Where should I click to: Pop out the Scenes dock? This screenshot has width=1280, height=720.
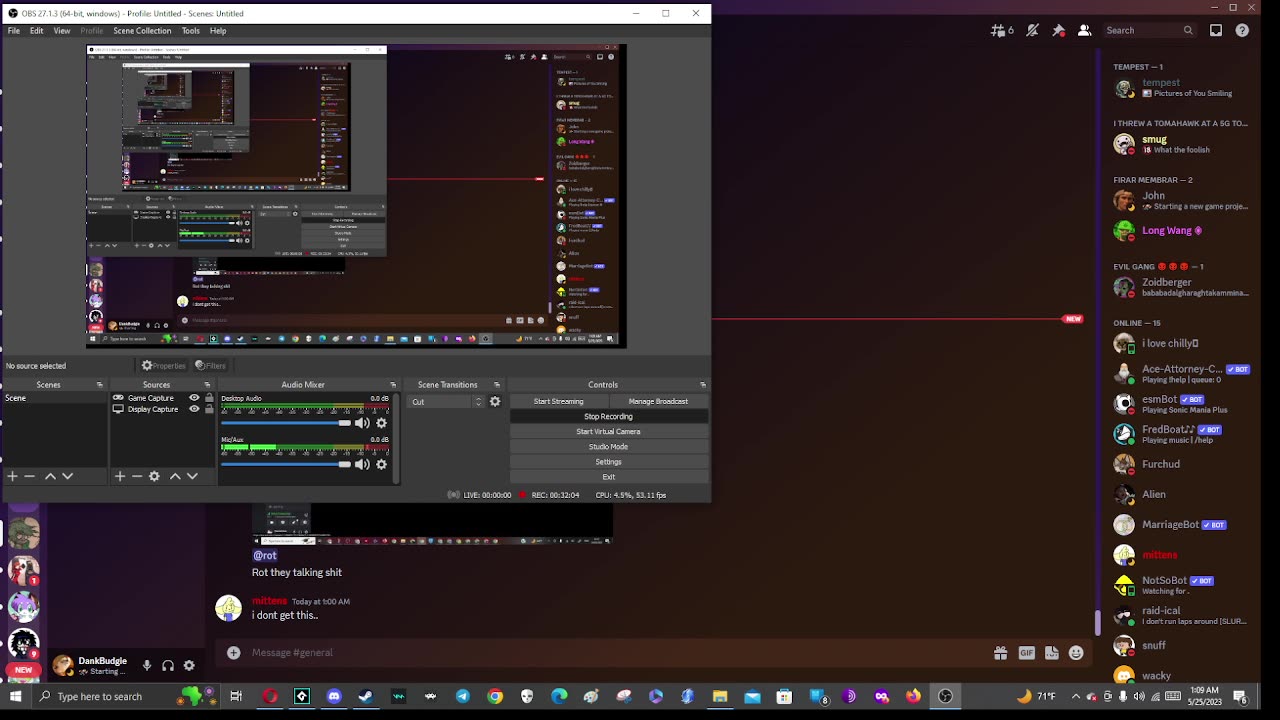coord(99,385)
